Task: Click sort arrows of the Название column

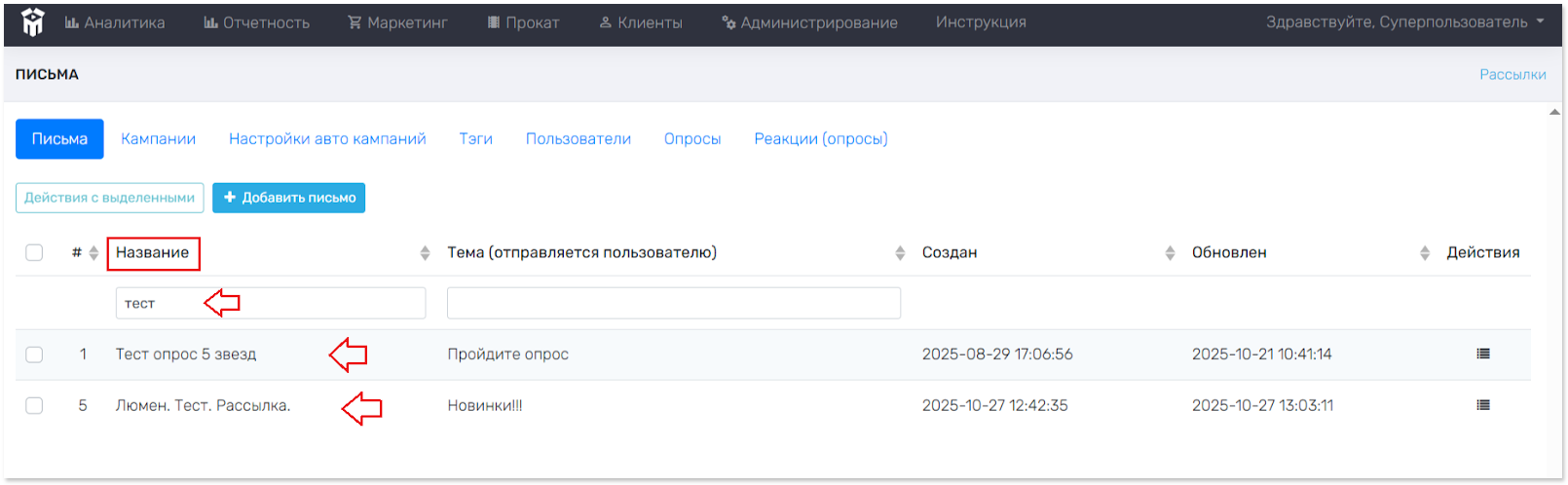Action: [x=425, y=253]
